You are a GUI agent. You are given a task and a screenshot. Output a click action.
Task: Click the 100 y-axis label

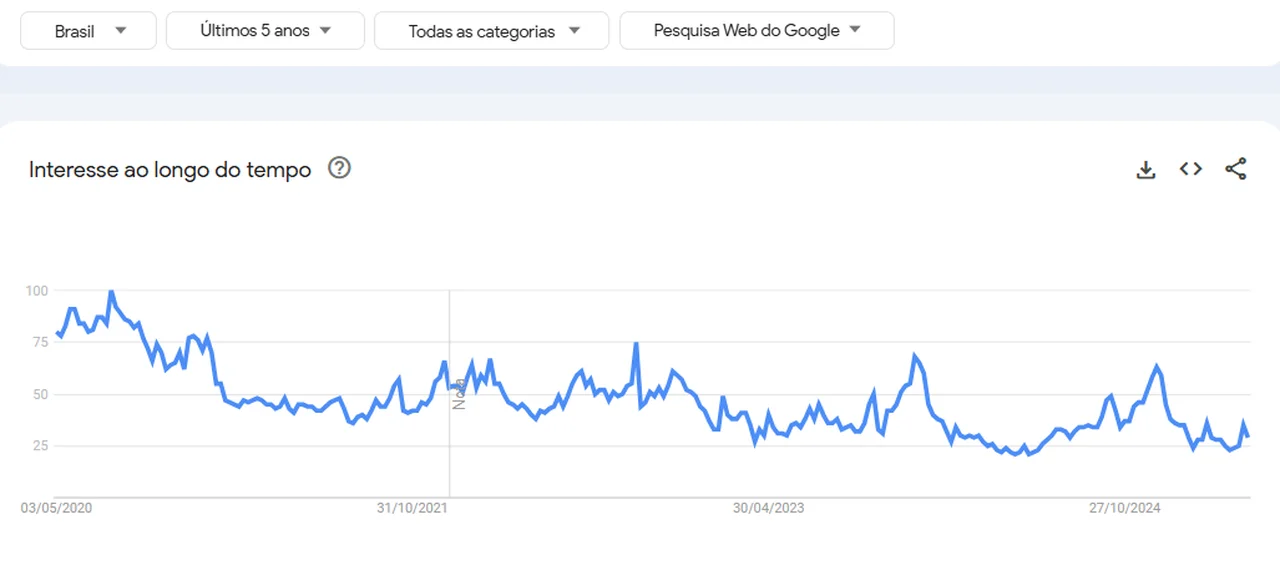[x=37, y=290]
